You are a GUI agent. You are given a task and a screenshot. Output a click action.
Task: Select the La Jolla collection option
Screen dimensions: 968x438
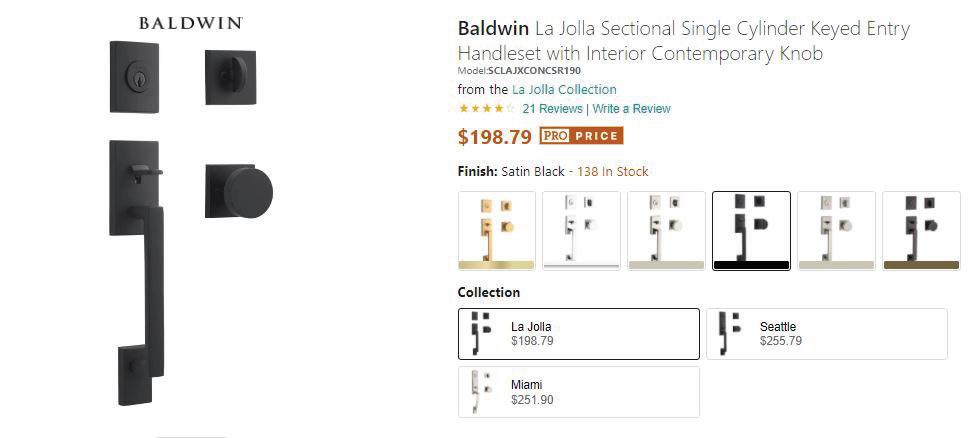point(578,334)
